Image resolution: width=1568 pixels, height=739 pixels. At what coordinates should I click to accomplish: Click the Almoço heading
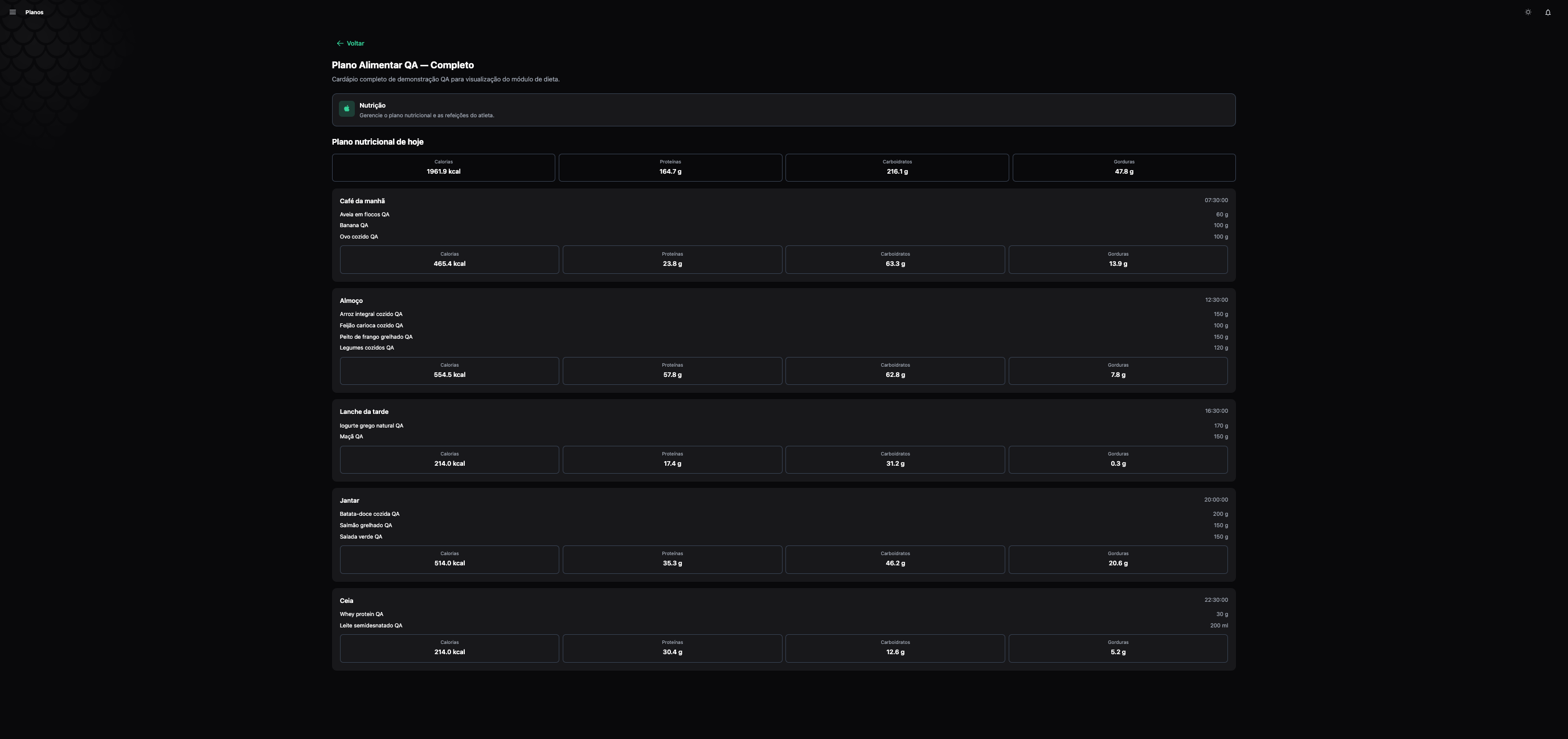click(x=351, y=301)
